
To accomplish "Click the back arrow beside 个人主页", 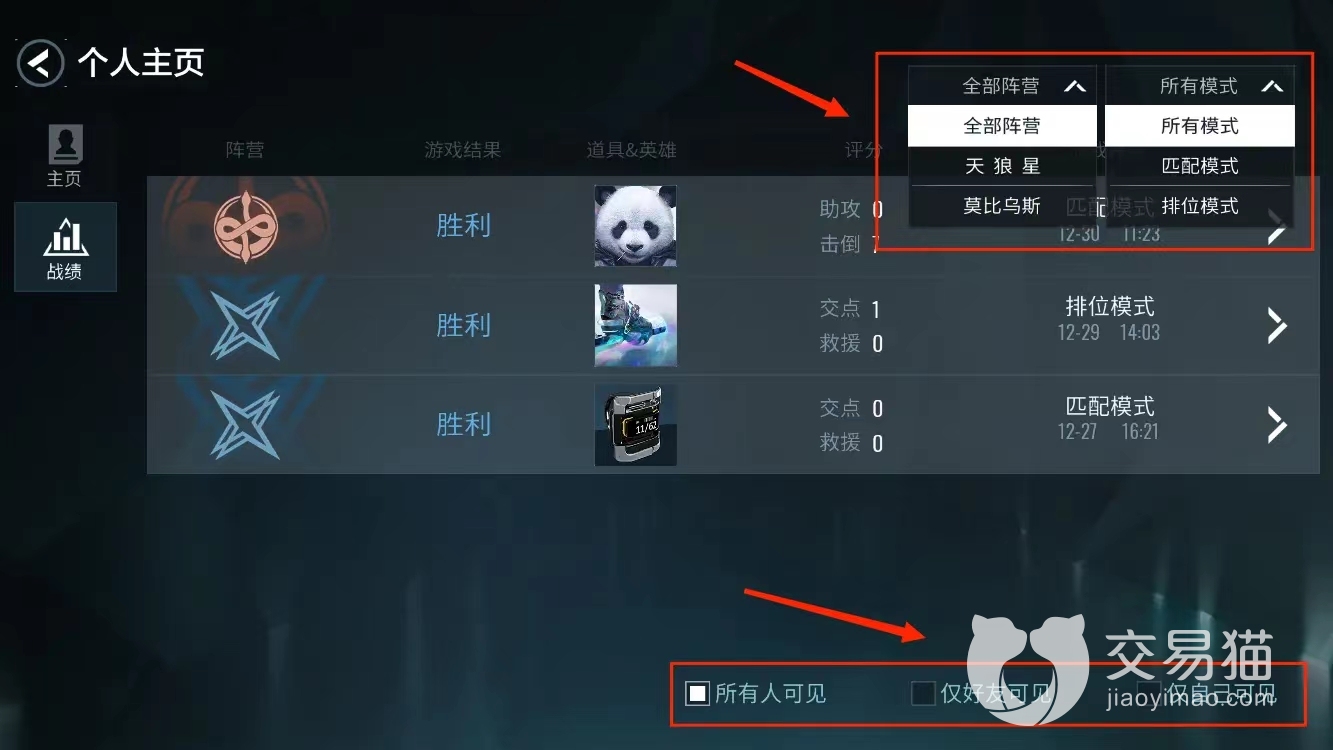I will (x=40, y=64).
